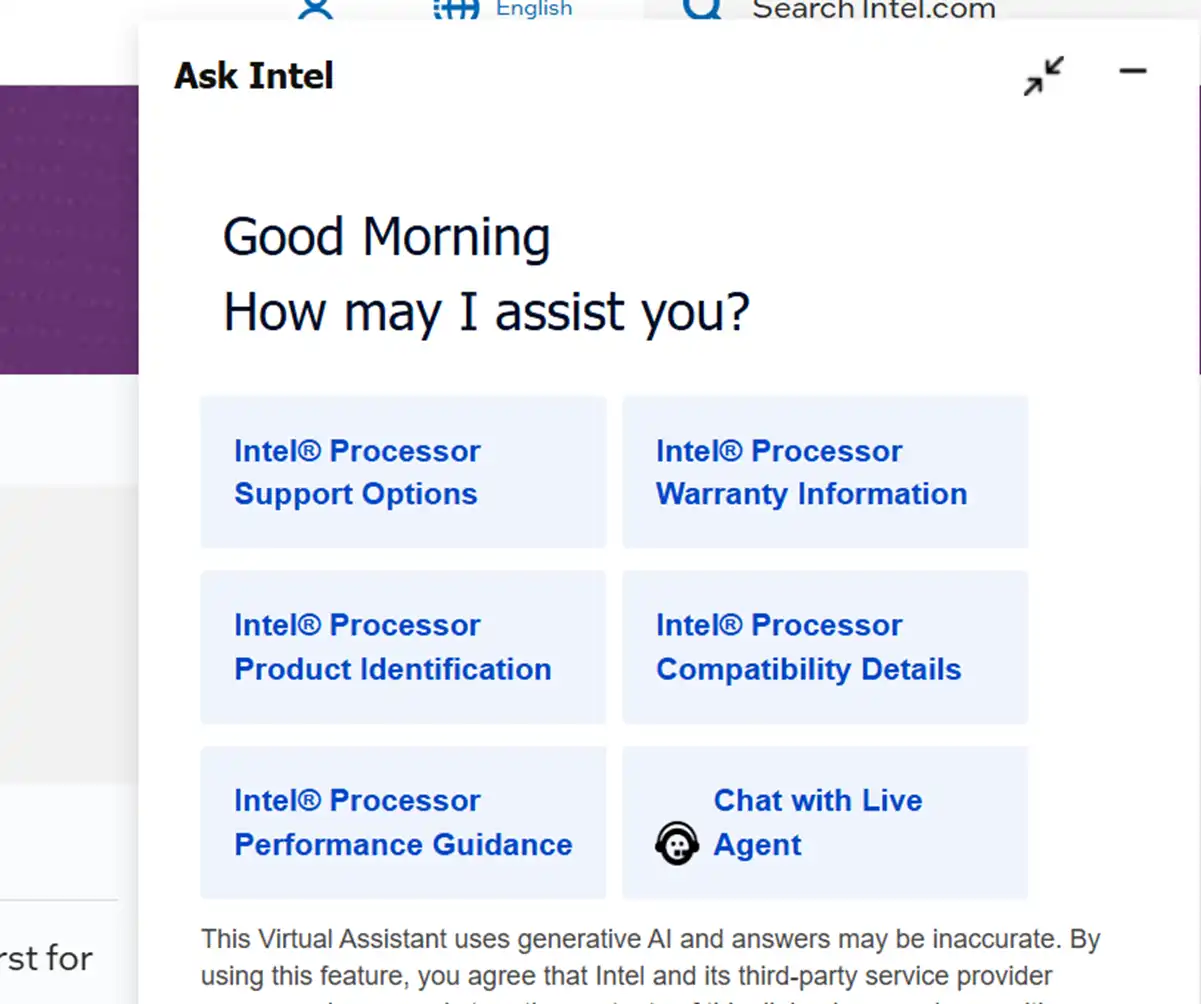The height and width of the screenshot is (1004, 1201).
Task: Click the purple banner on the left
Action: click(x=68, y=230)
